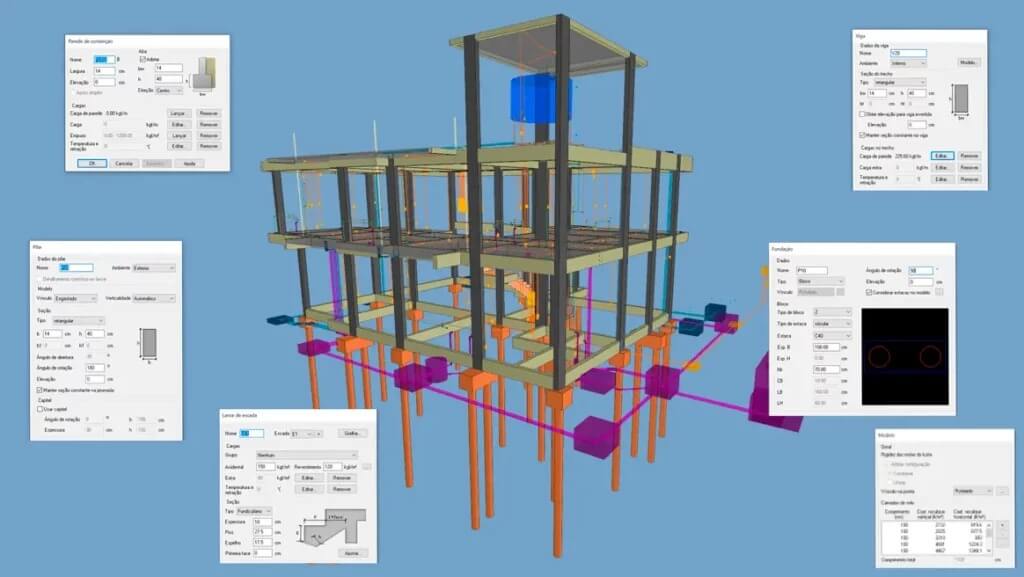Open Ajuda in the retaining wall dialog
The image size is (1024, 577).
(189, 163)
